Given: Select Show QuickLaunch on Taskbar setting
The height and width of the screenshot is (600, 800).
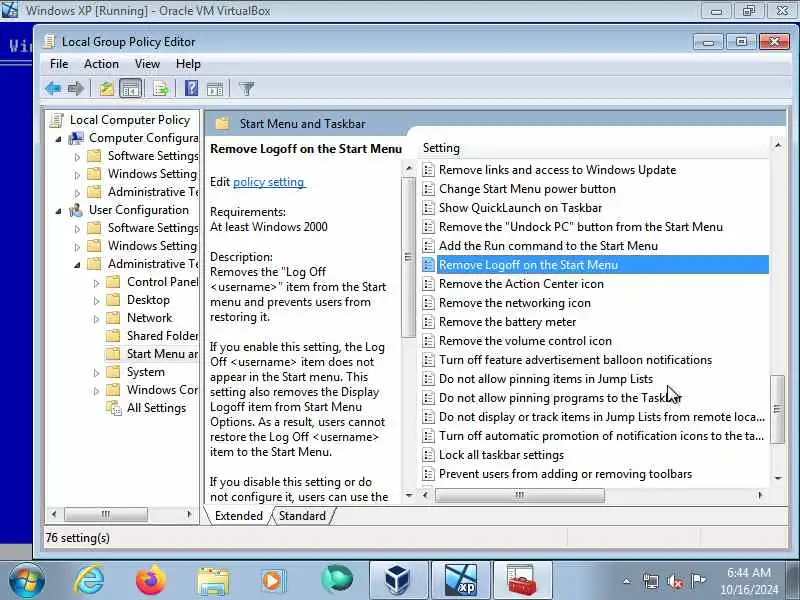Looking at the screenshot, I should pos(520,208).
